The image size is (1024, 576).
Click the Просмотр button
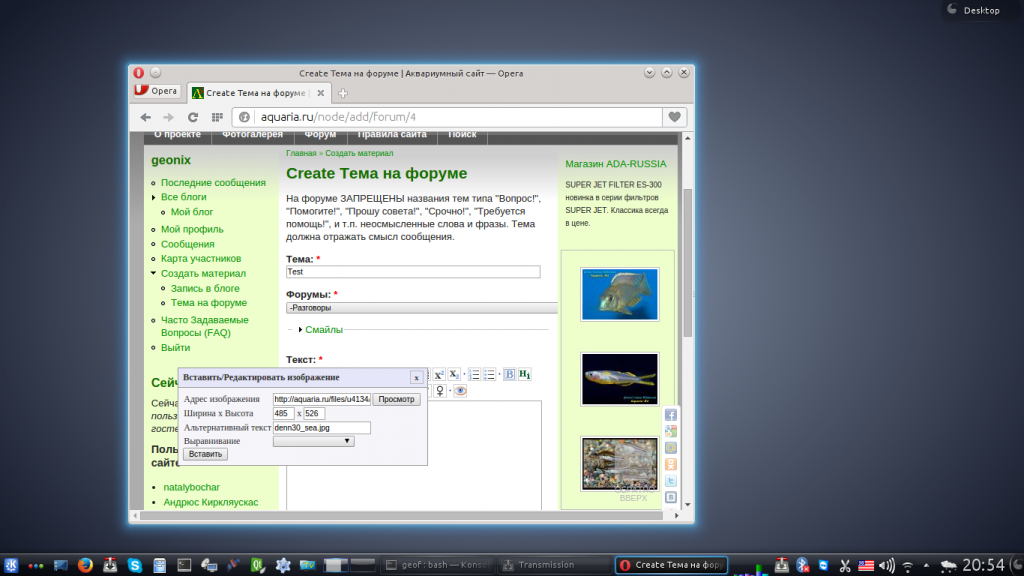pos(396,399)
